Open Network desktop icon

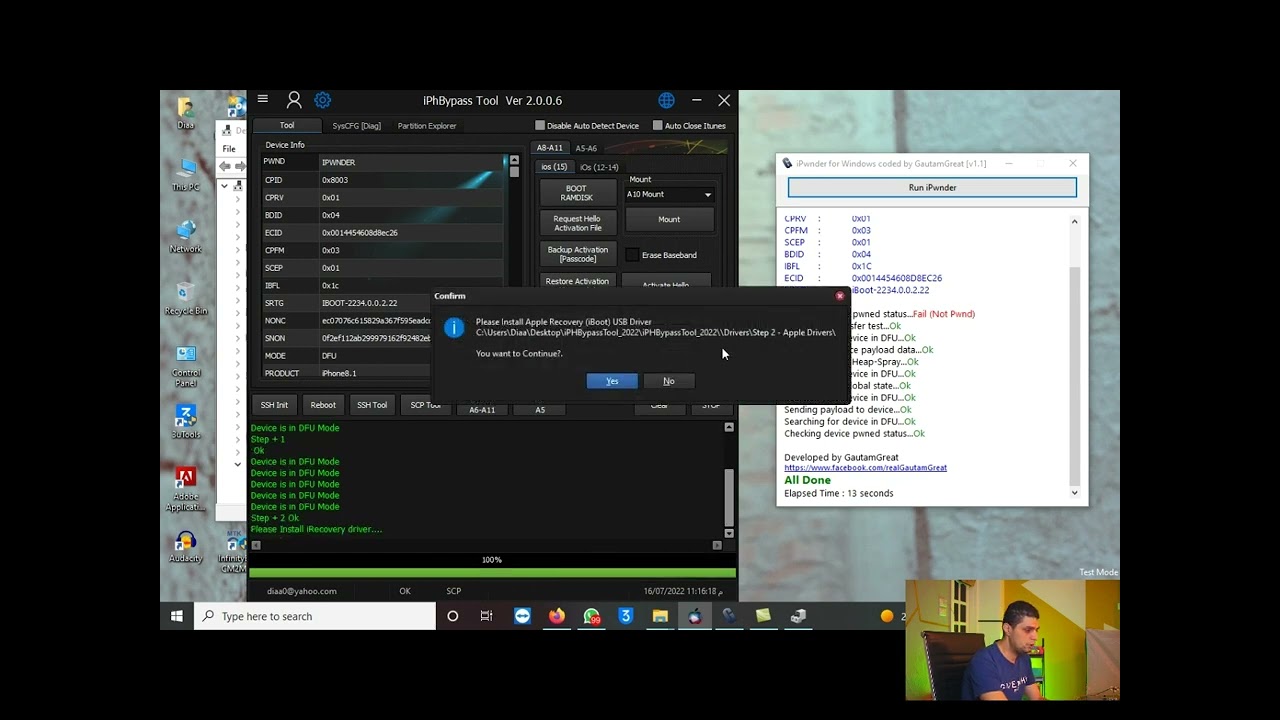click(185, 236)
